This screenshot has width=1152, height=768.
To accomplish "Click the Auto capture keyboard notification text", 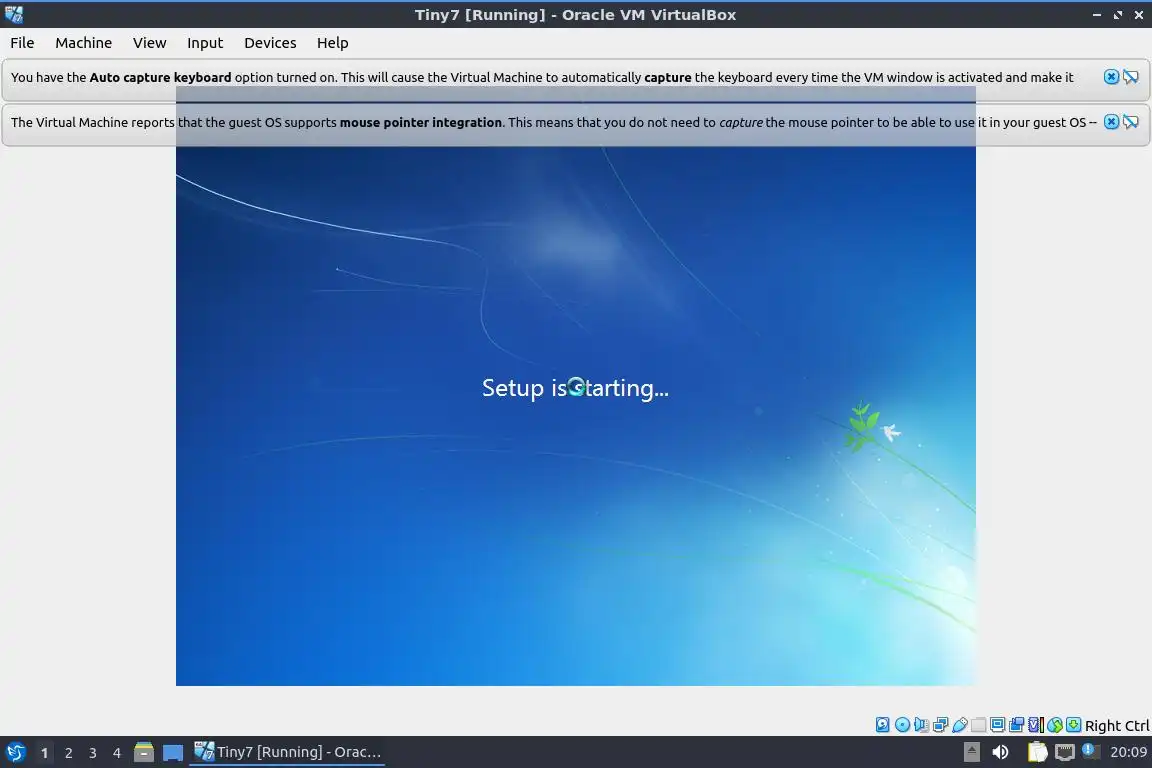I will [541, 77].
